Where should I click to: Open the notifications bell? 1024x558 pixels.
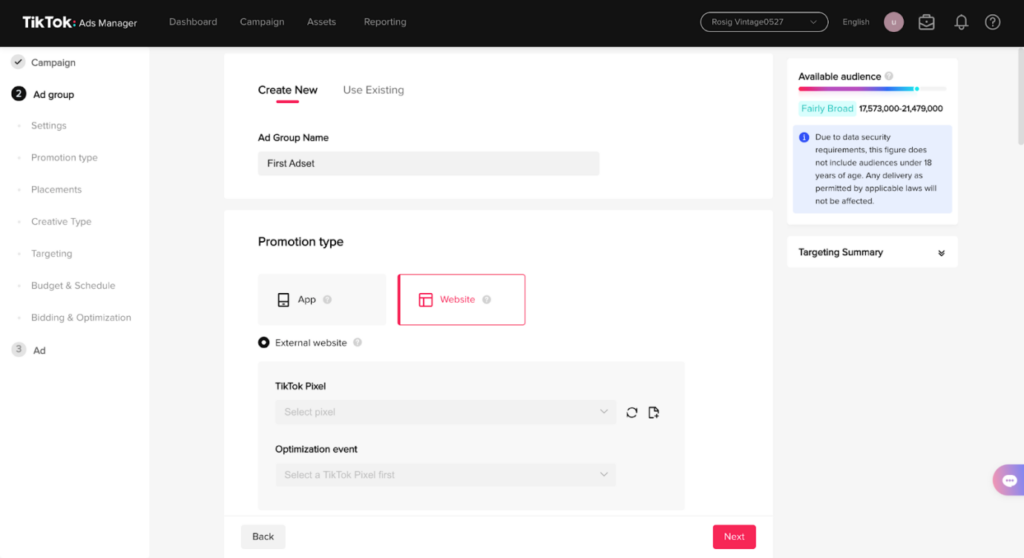click(961, 22)
